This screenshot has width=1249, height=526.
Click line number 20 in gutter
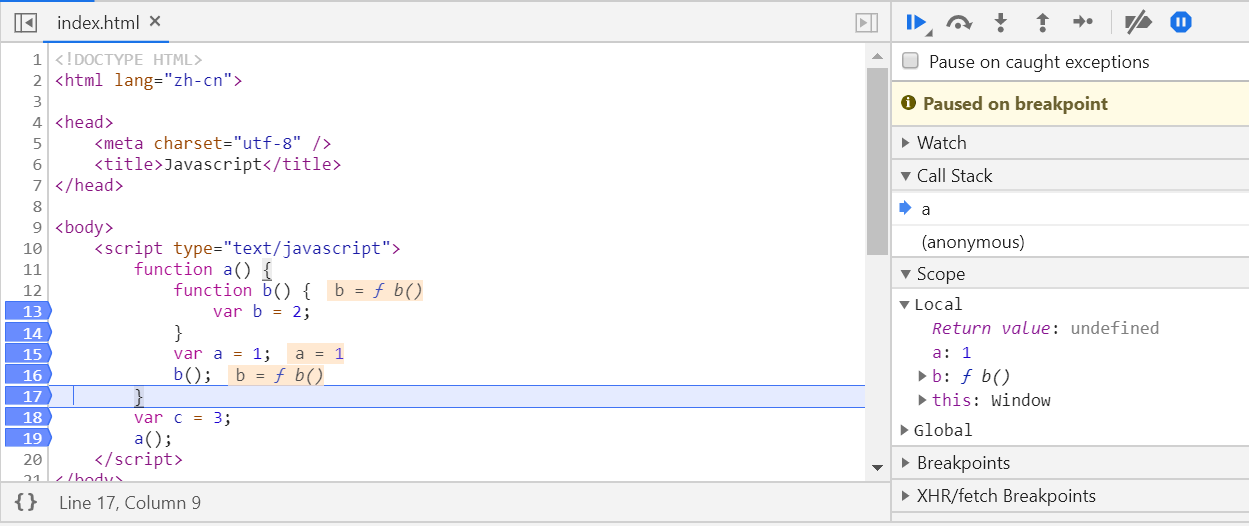[32, 459]
